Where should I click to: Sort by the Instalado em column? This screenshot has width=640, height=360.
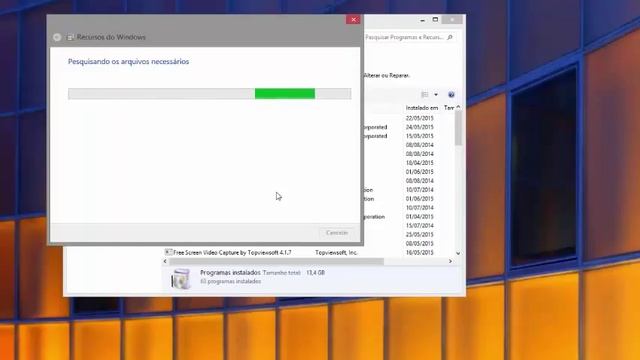click(422, 108)
